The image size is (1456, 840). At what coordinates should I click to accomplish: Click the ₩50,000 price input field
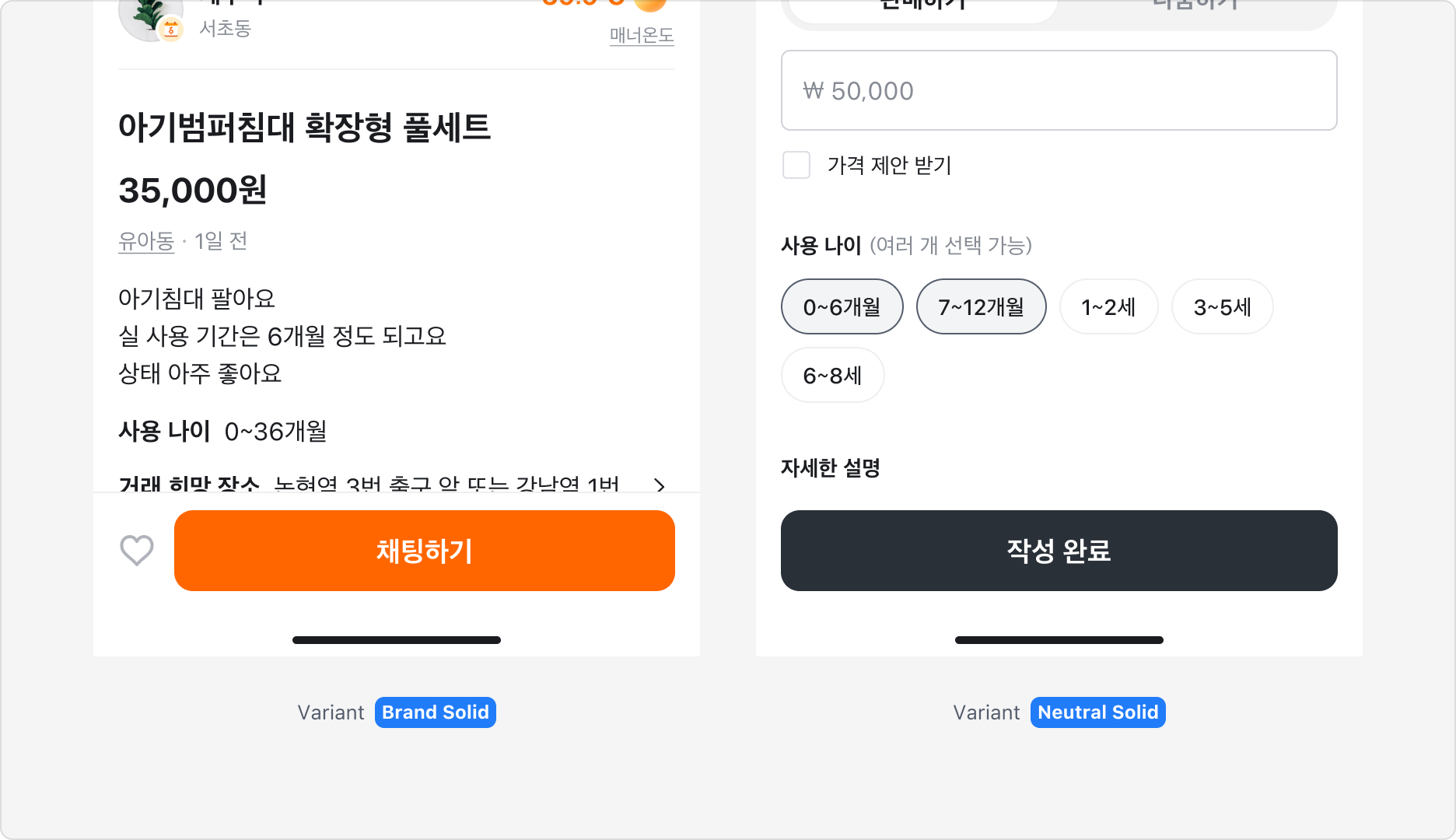pyautogui.click(x=1059, y=90)
